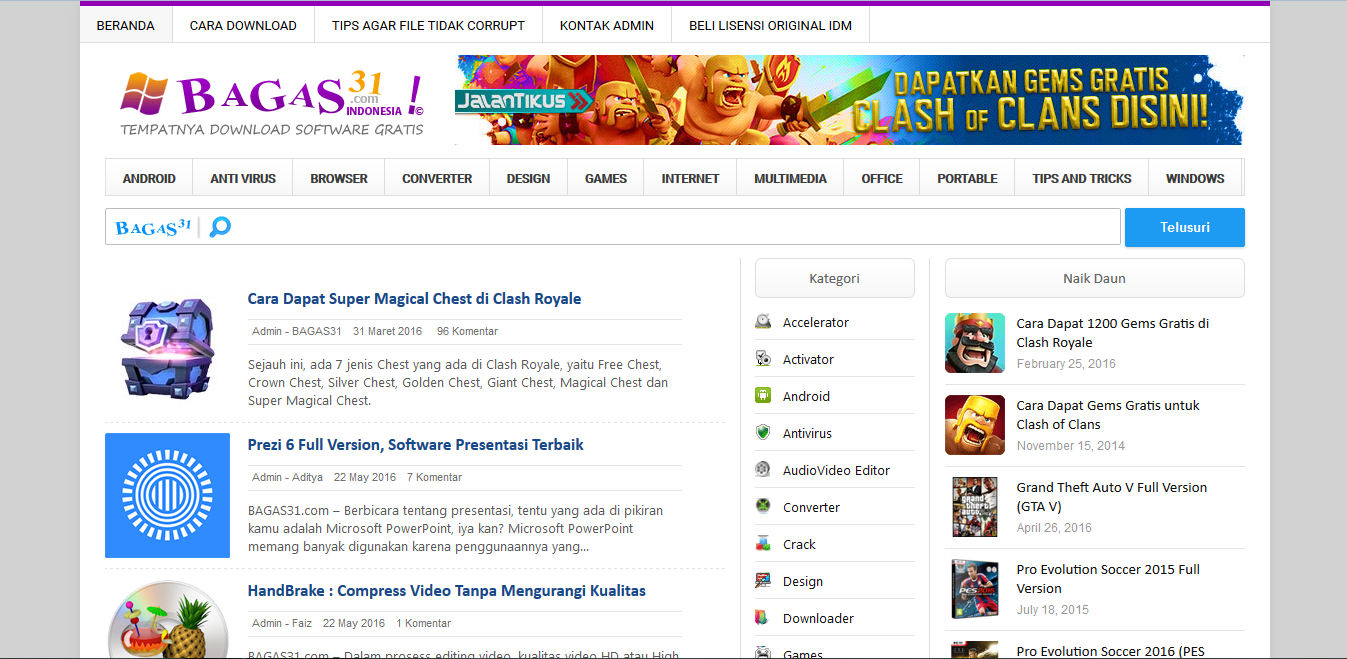Click the Converter category sidebar link
1347x659 pixels.
pyautogui.click(x=811, y=508)
